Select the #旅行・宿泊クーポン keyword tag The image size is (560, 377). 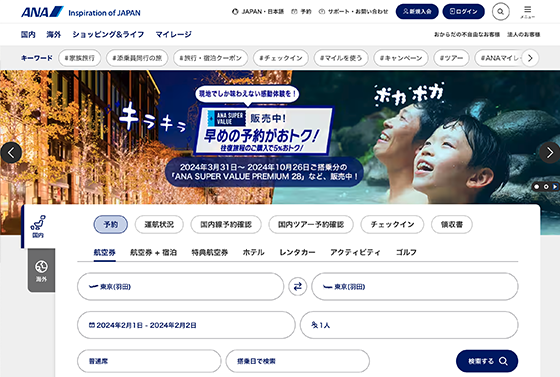(211, 58)
